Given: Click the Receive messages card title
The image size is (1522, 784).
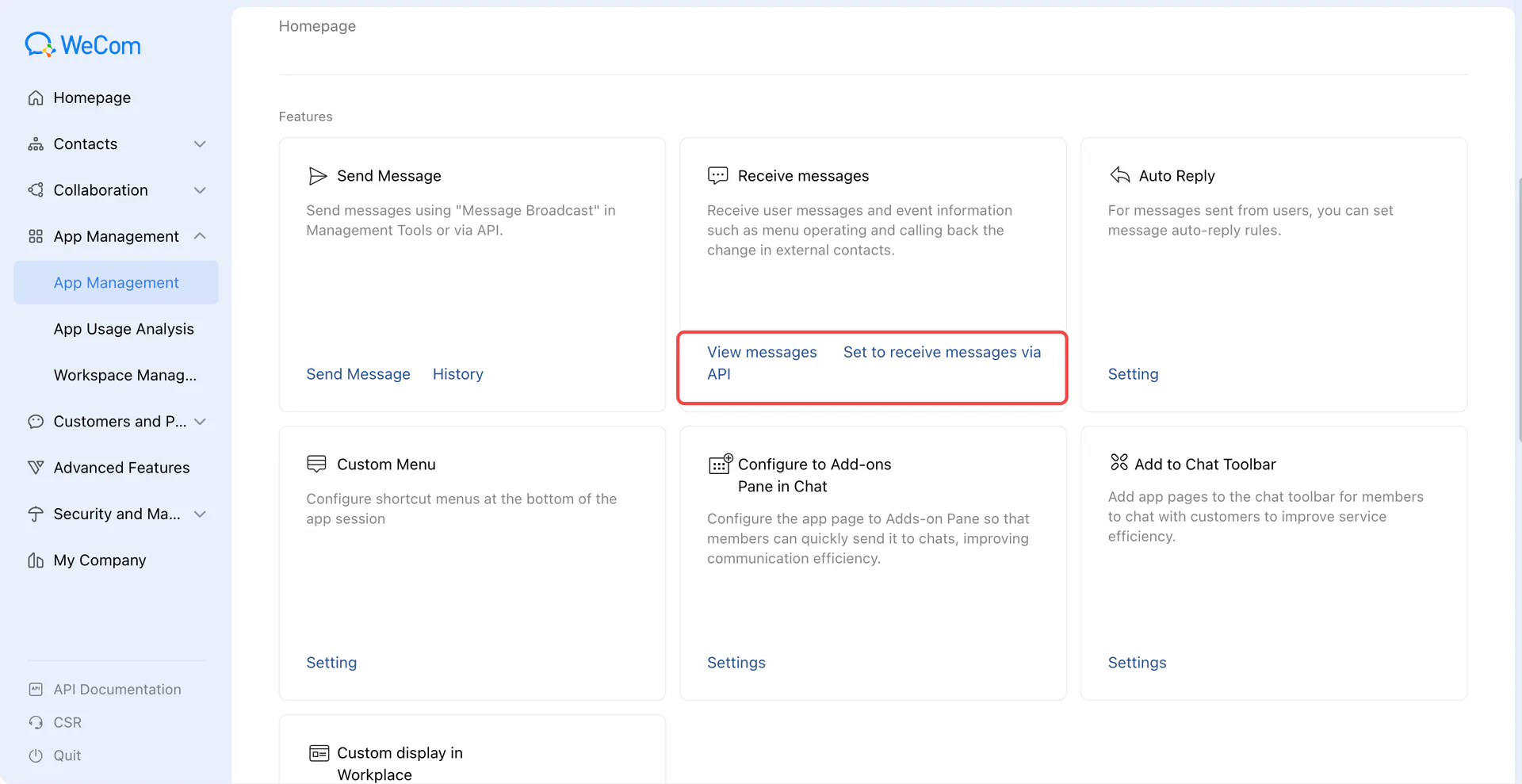Looking at the screenshot, I should point(803,176).
